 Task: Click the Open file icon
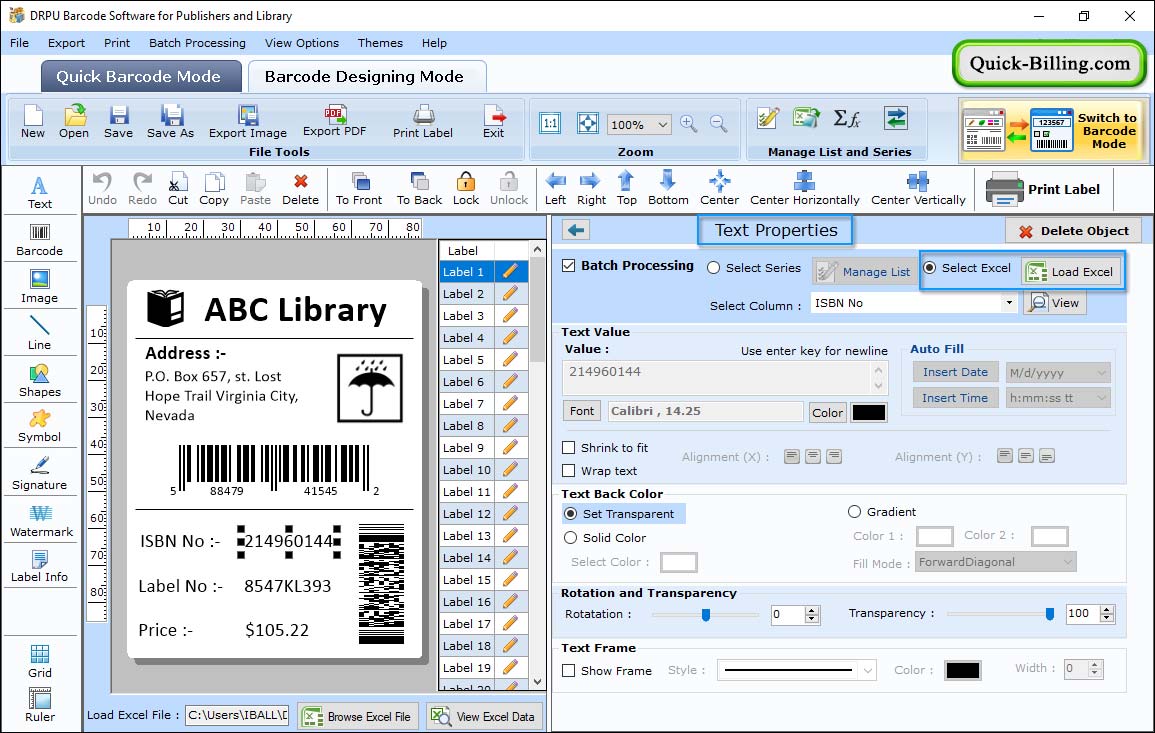pyautogui.click(x=74, y=122)
